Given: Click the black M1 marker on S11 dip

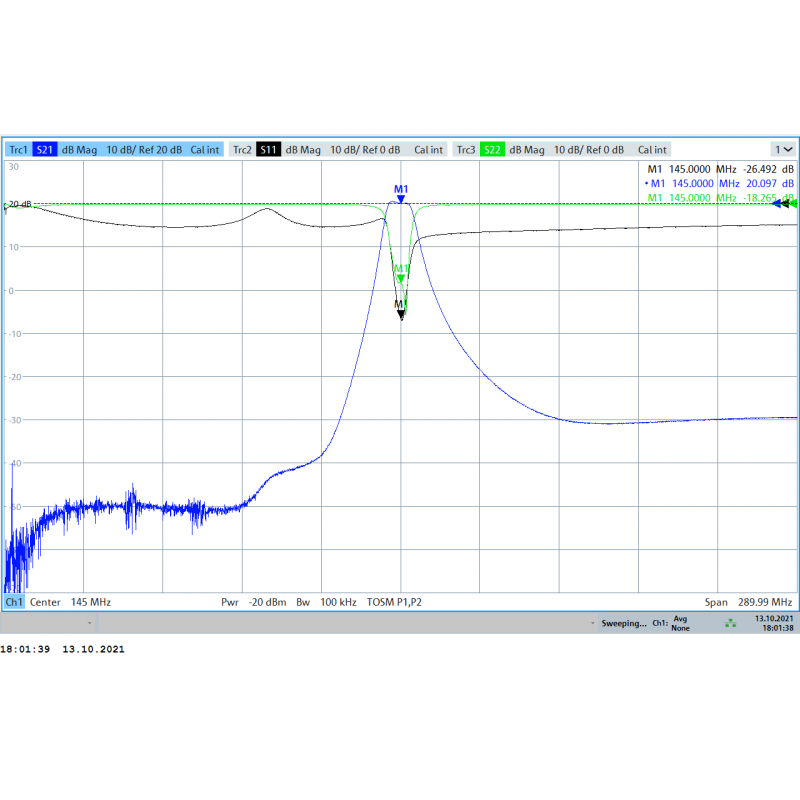Looking at the screenshot, I should pyautogui.click(x=401, y=315).
